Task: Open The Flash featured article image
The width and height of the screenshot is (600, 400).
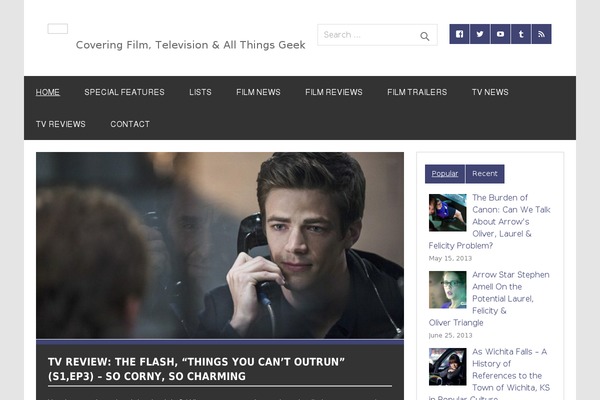Action: click(x=220, y=245)
